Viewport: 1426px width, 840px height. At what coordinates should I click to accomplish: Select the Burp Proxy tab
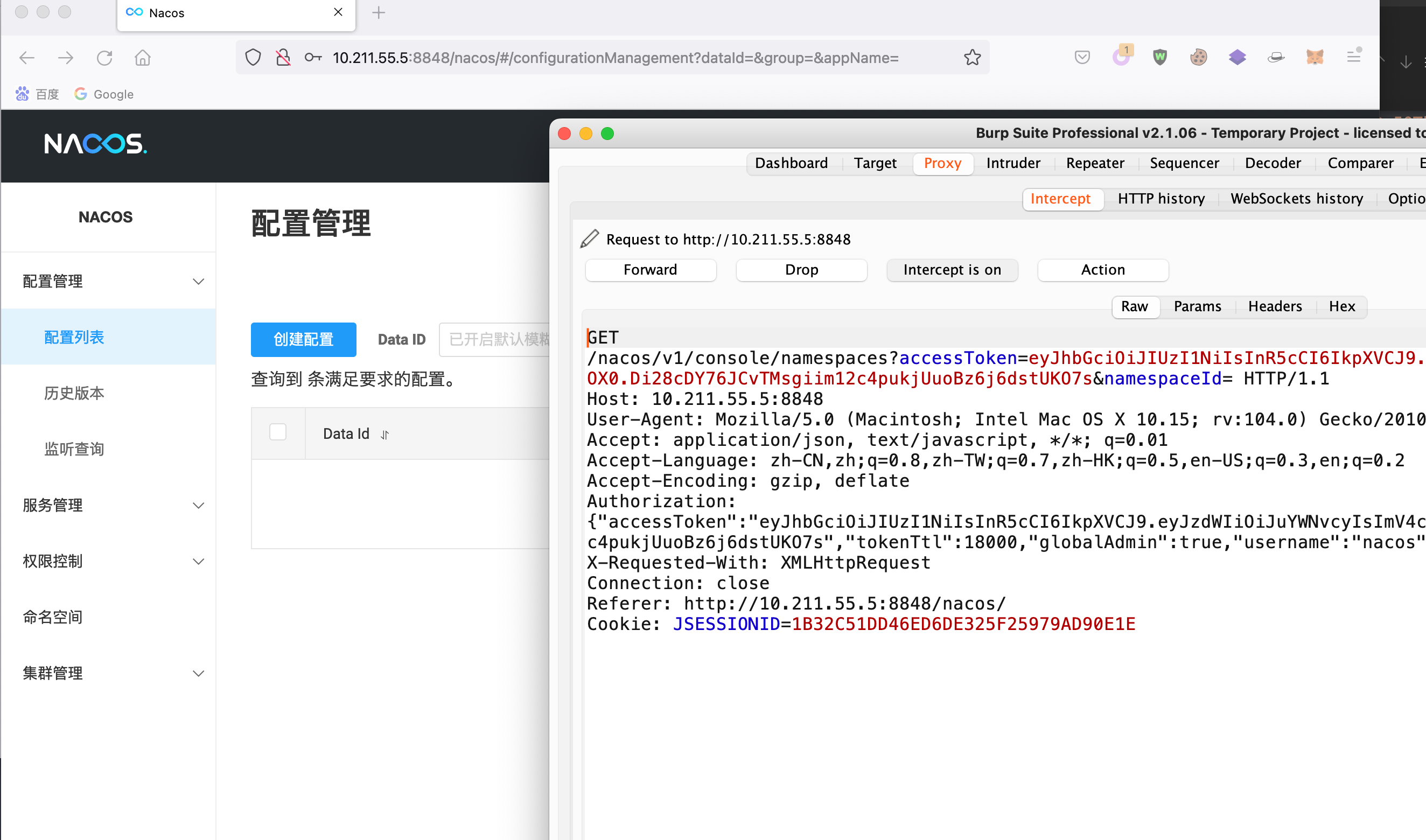(x=942, y=163)
